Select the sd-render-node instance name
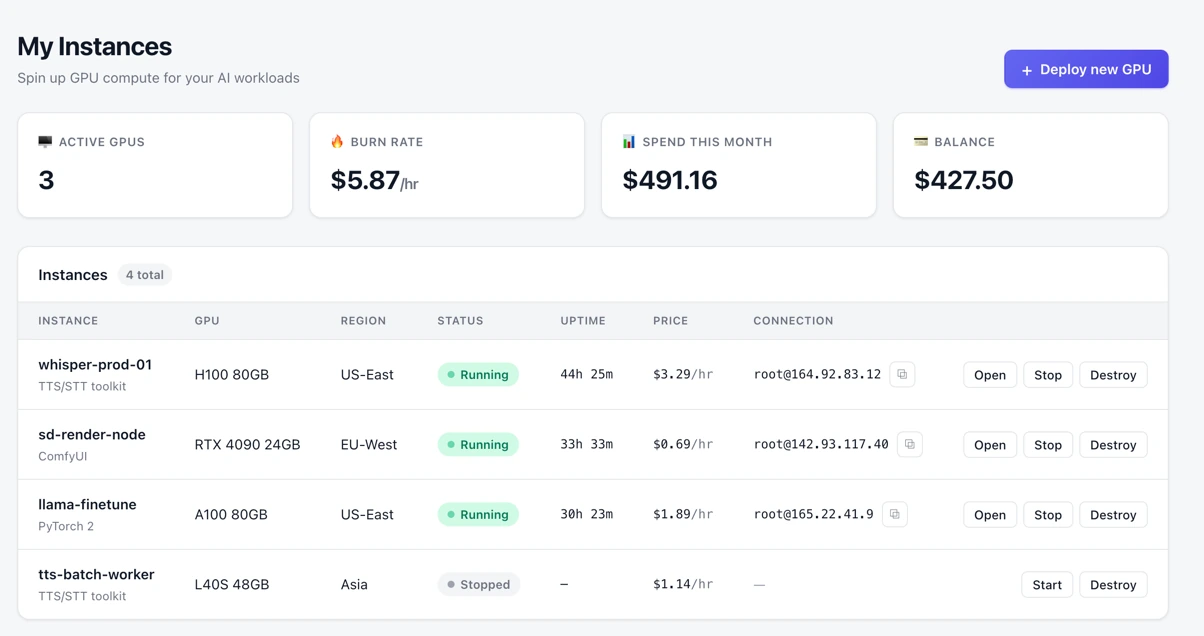This screenshot has height=636, width=1204. (92, 435)
